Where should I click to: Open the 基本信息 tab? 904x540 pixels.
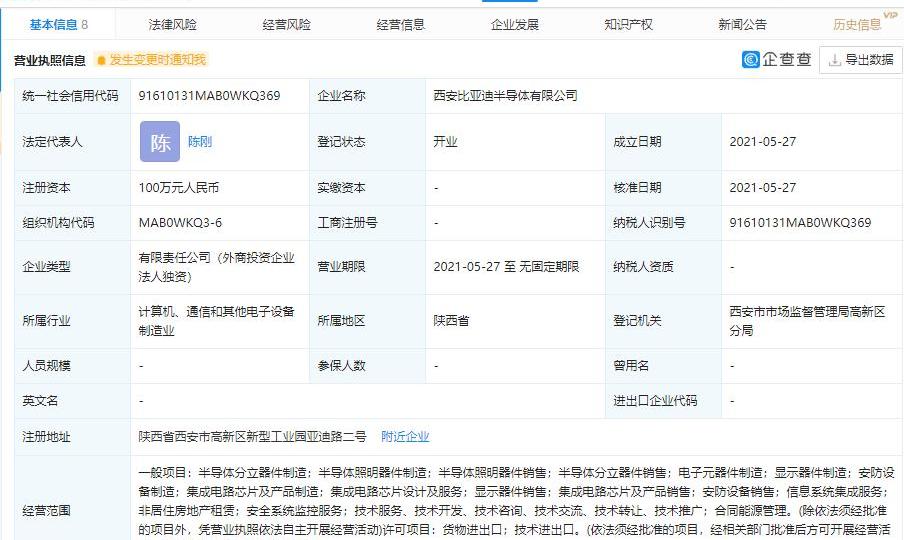coord(58,24)
